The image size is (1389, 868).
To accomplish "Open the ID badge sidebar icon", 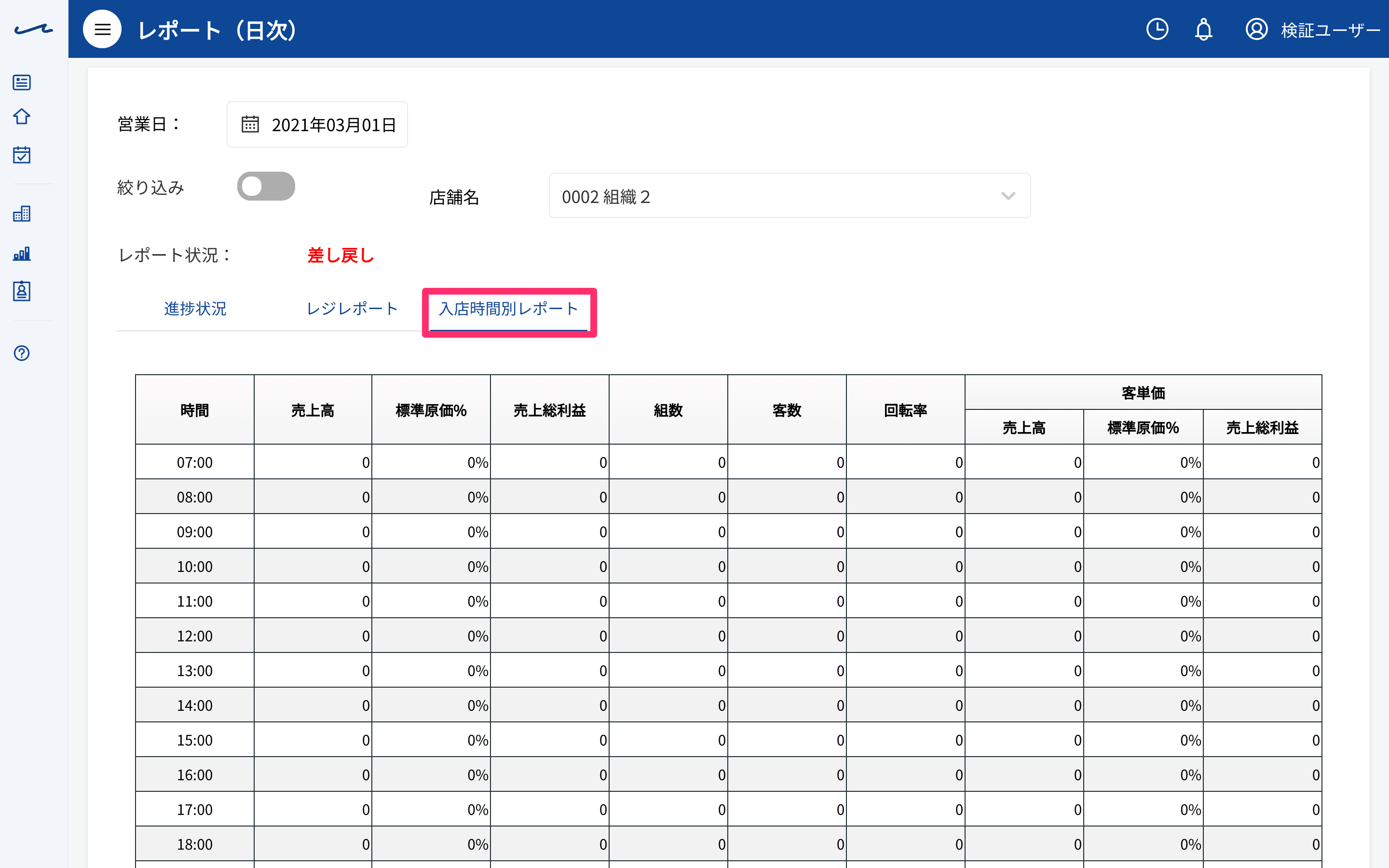I will [x=22, y=291].
